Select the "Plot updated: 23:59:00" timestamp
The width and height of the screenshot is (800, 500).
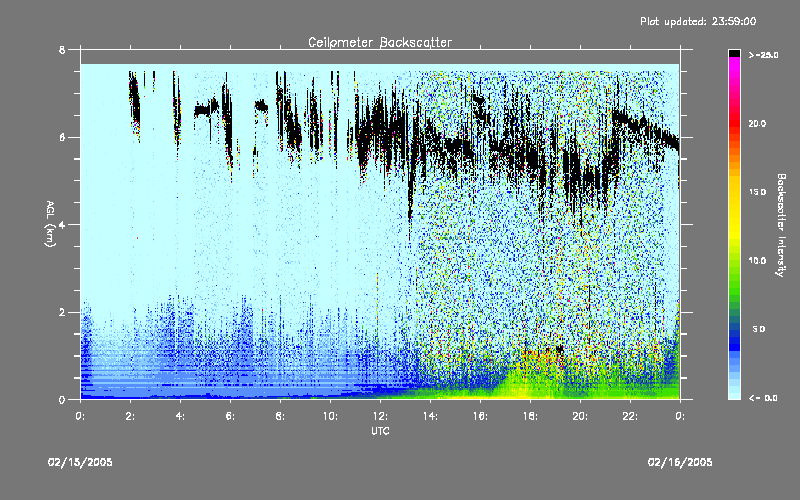pyautogui.click(x=698, y=21)
